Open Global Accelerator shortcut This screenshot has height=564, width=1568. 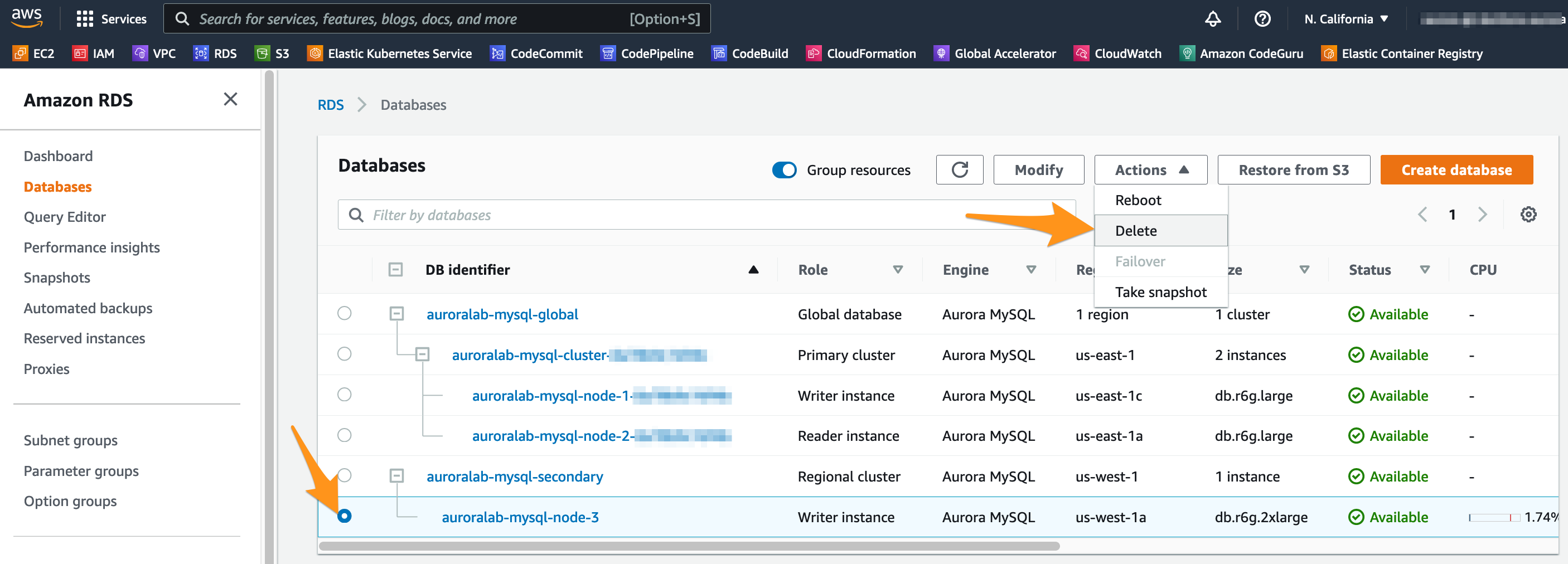995,54
